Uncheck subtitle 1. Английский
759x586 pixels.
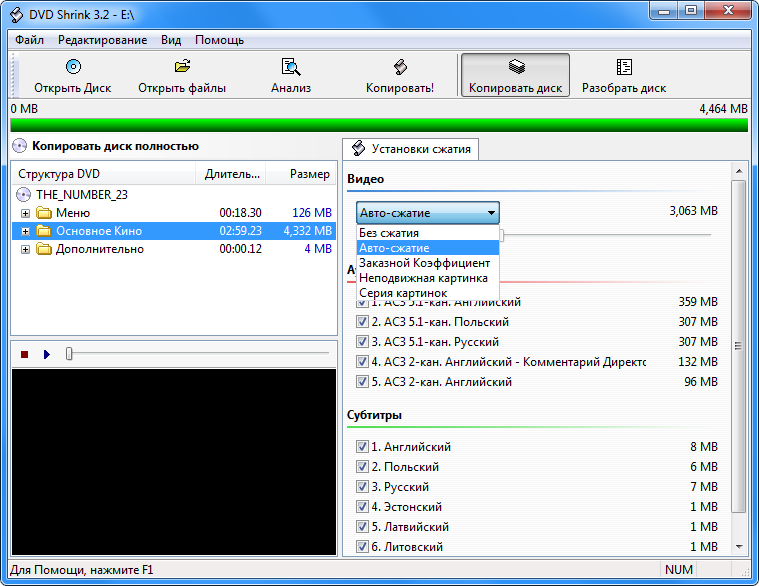(x=362, y=446)
